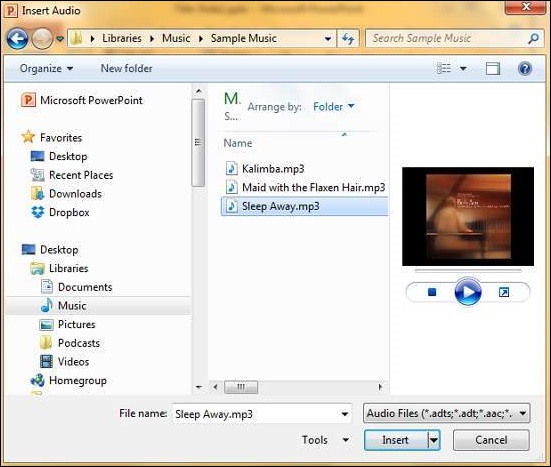Click the Kalimba.mp3 audio file icon

231,169
